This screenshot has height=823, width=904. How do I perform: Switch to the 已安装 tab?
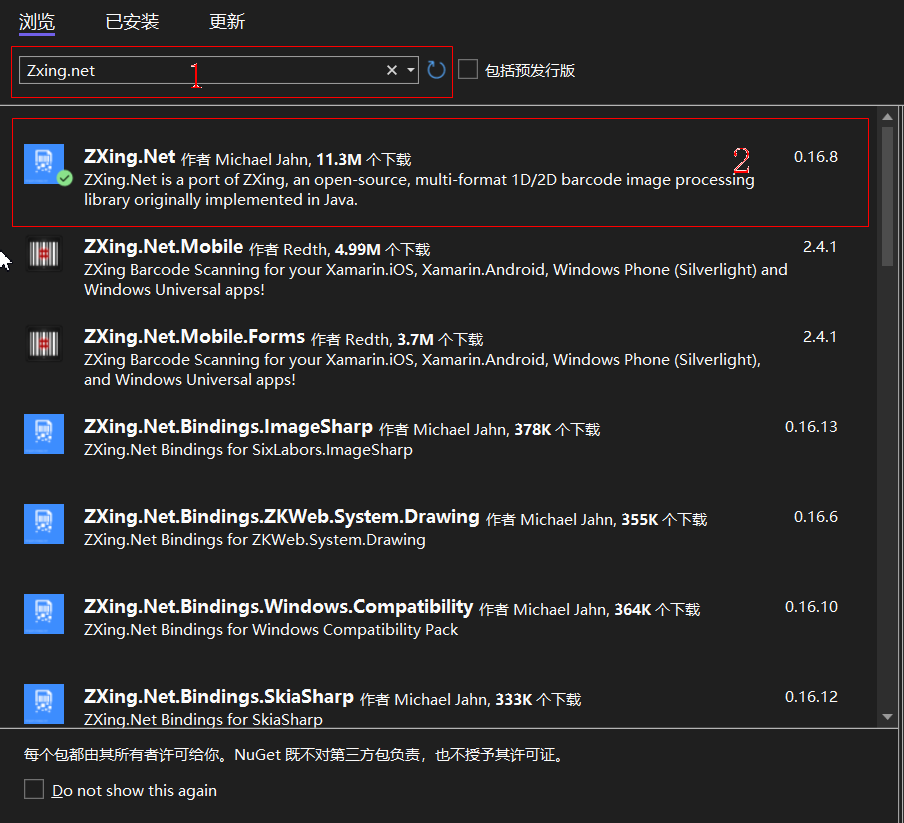coord(132,22)
